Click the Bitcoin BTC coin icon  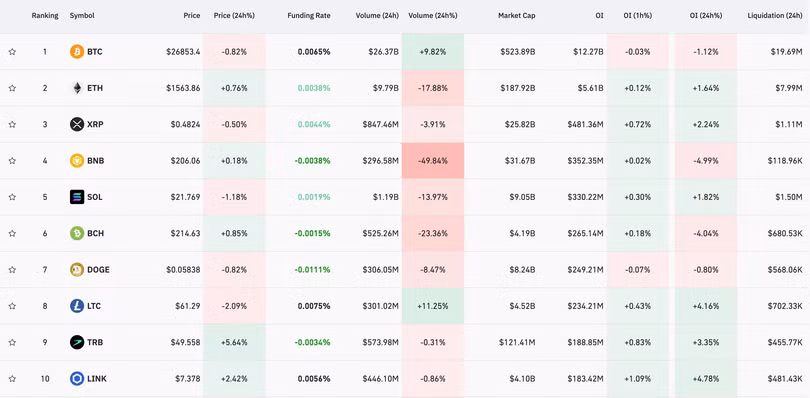tap(76, 52)
